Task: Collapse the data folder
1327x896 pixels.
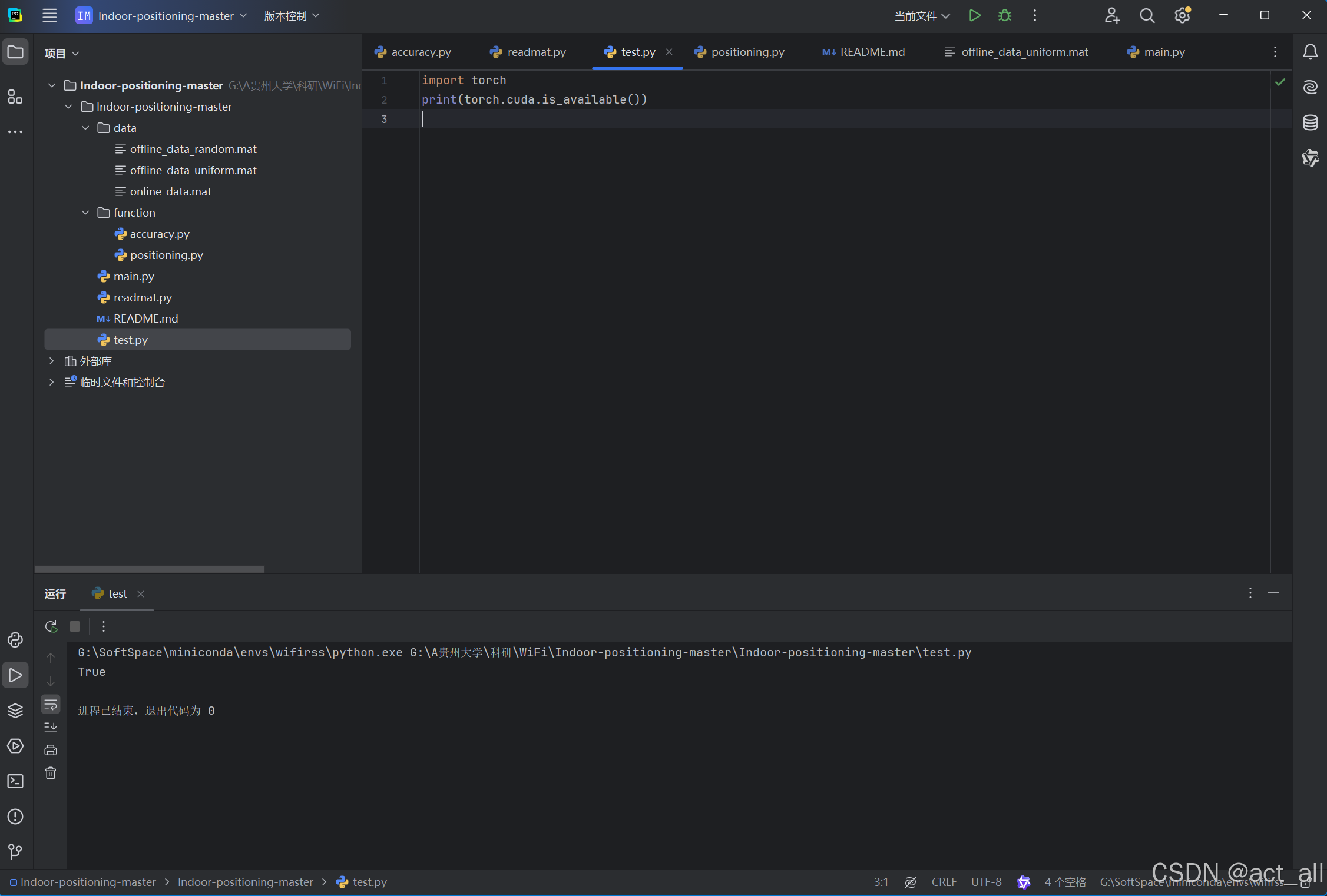Action: [x=86, y=127]
